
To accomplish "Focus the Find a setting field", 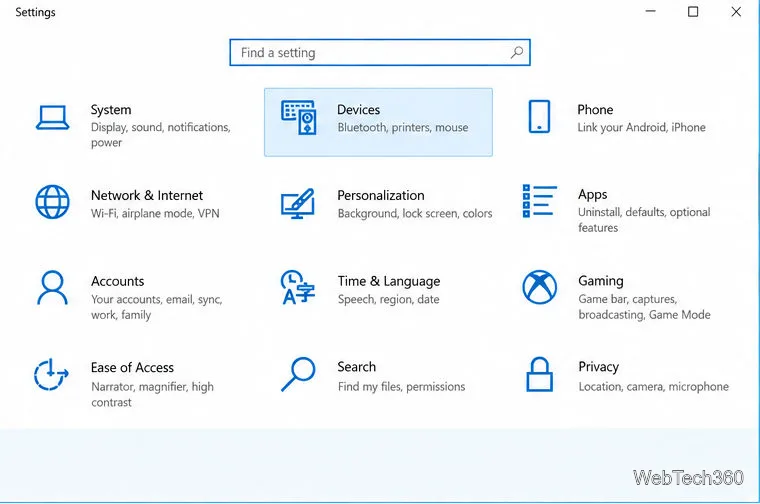I will tap(380, 52).
